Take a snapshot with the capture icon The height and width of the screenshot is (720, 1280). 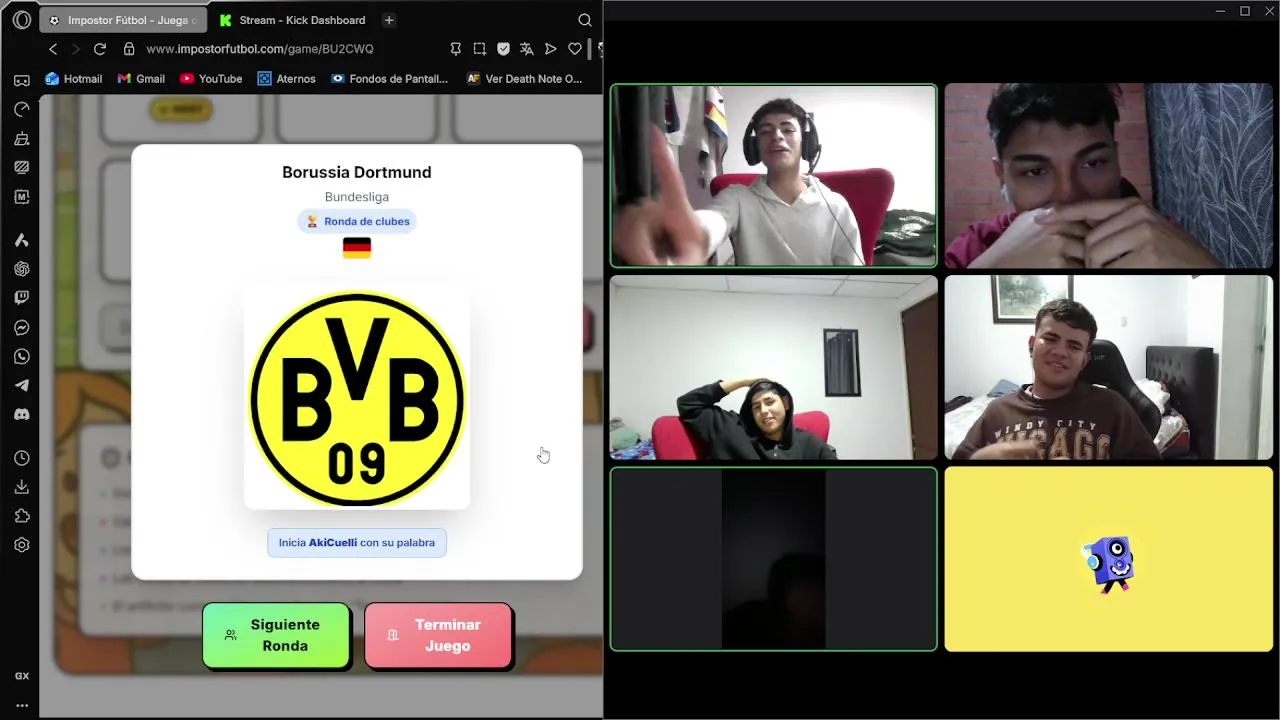point(480,49)
